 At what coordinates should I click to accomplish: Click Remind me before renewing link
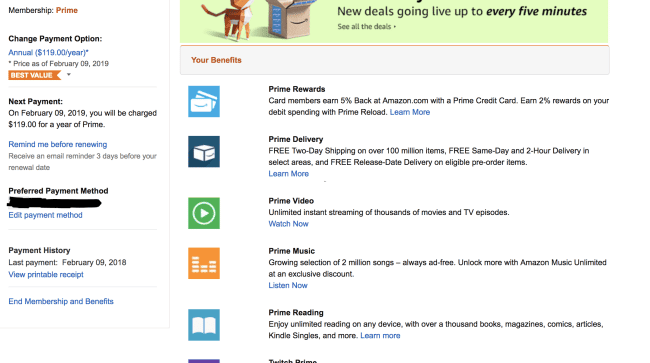pyautogui.click(x=58, y=144)
